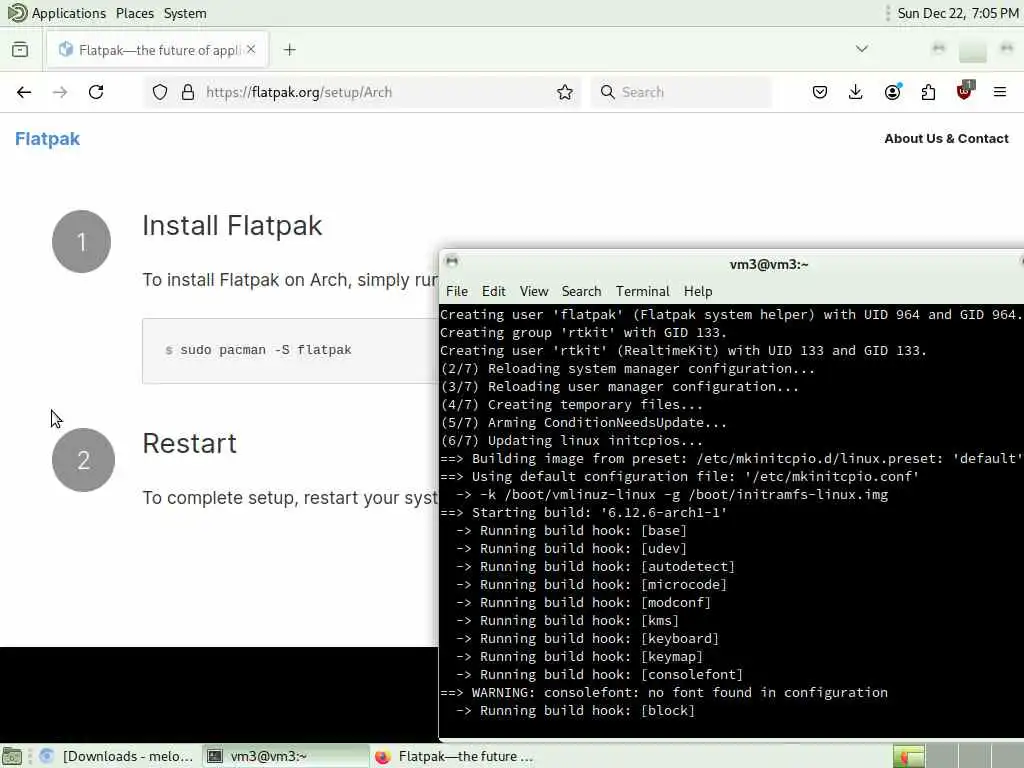Screen dimensions: 1024x768
Task: Click the Running build hook: [autodetect] line
Action: pyautogui.click(x=596, y=566)
